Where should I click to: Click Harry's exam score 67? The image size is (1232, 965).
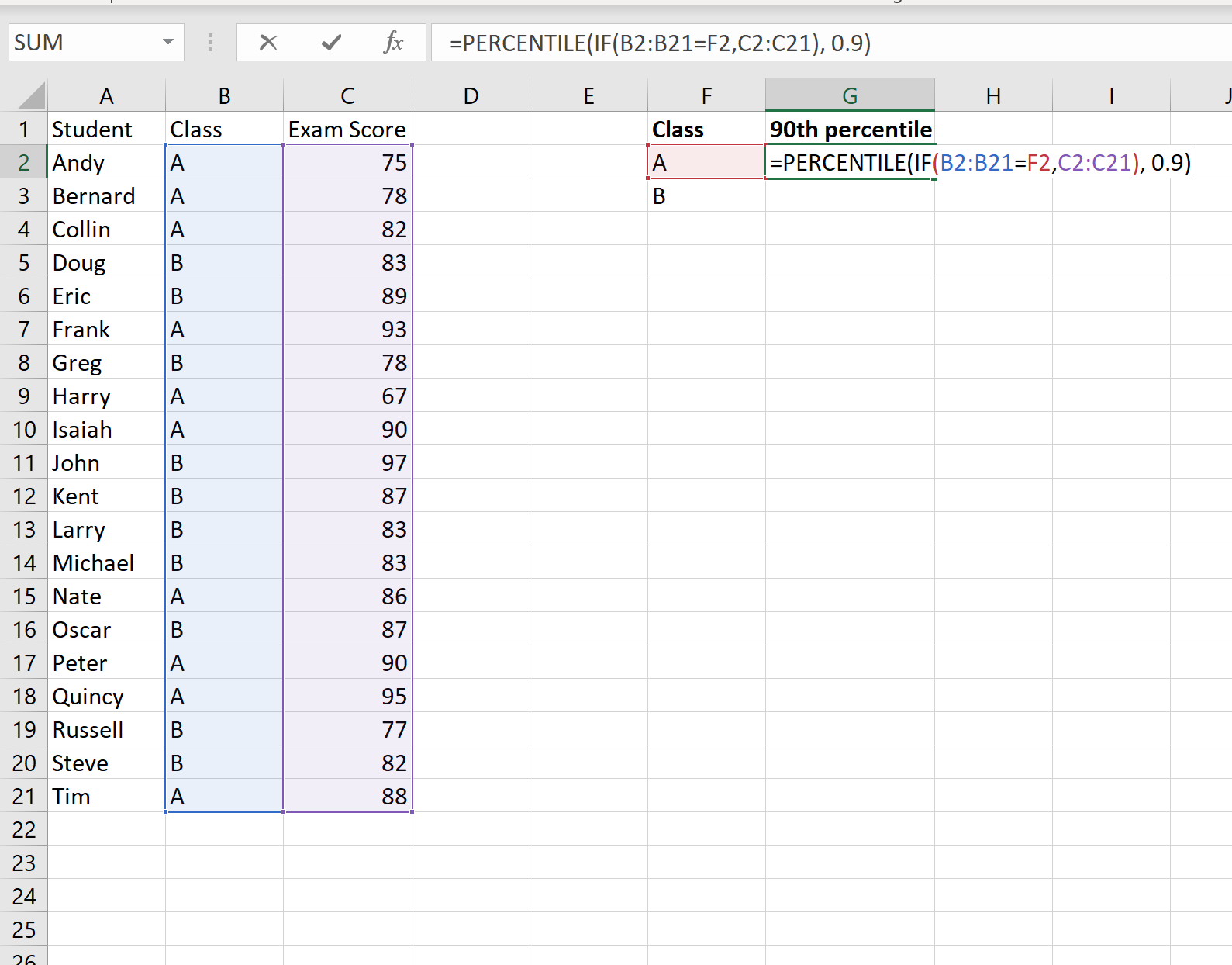click(x=347, y=396)
